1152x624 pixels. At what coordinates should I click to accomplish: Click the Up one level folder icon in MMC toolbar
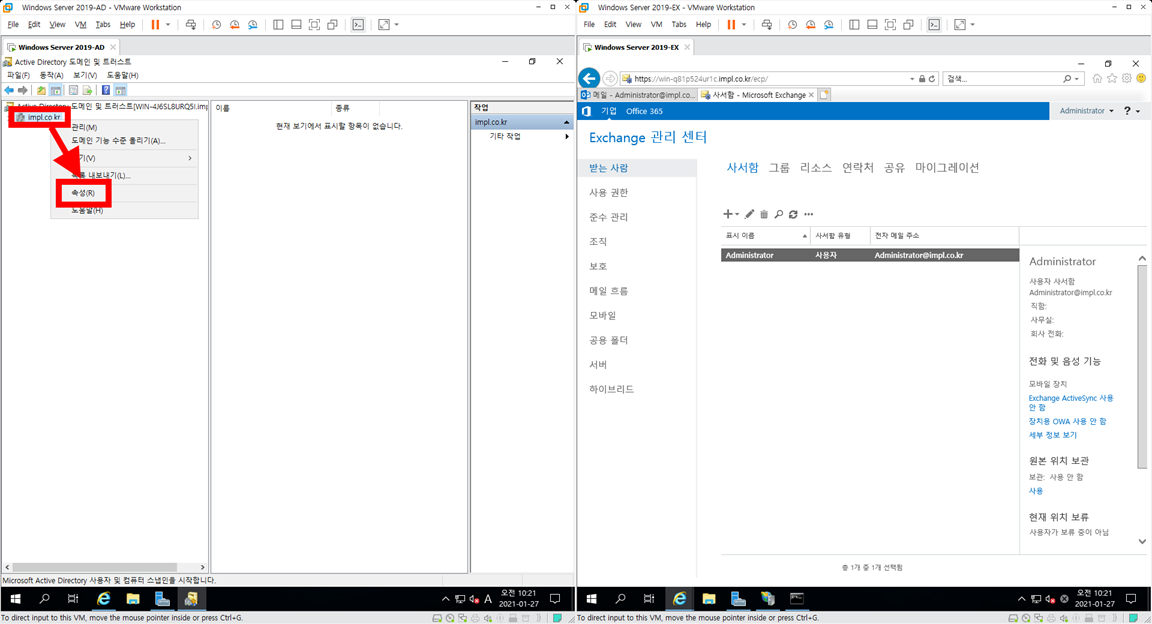[41, 90]
